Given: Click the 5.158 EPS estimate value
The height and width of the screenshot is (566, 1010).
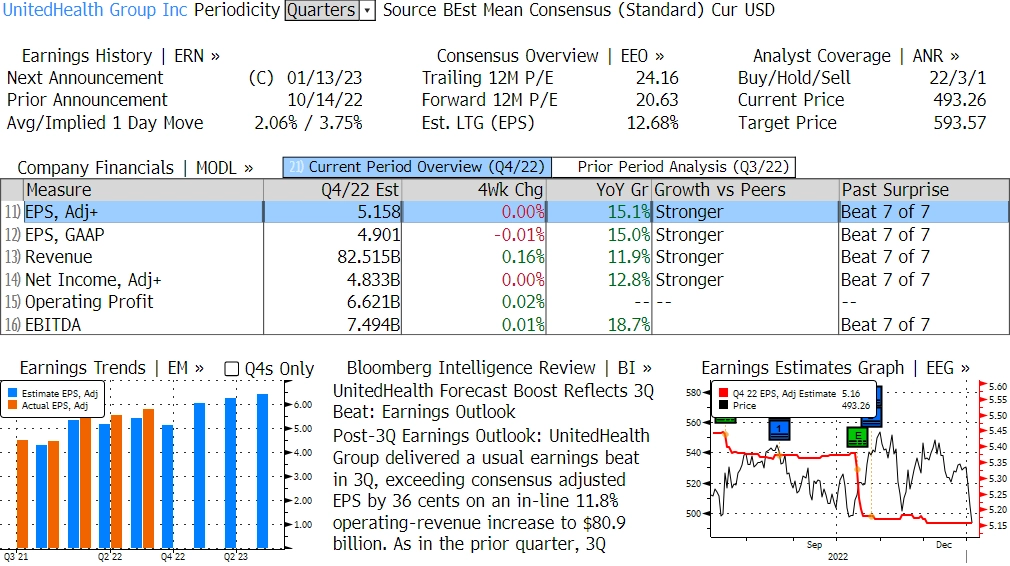Looking at the screenshot, I should [x=379, y=212].
